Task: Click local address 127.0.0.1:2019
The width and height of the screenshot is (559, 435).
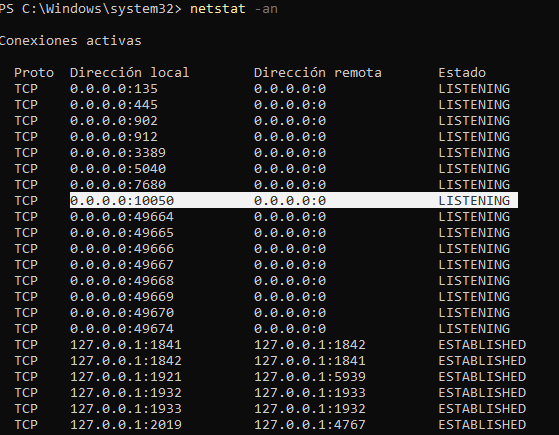Action: click(126, 425)
